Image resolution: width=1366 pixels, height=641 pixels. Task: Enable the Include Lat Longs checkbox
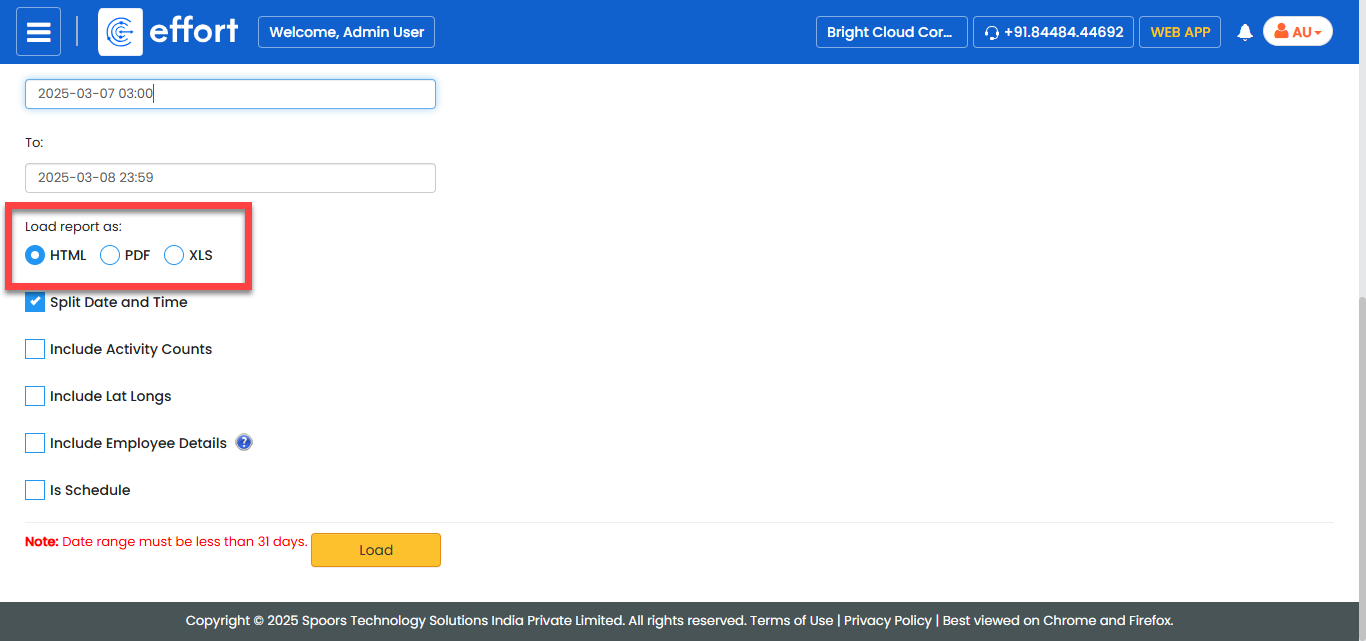[x=35, y=396]
